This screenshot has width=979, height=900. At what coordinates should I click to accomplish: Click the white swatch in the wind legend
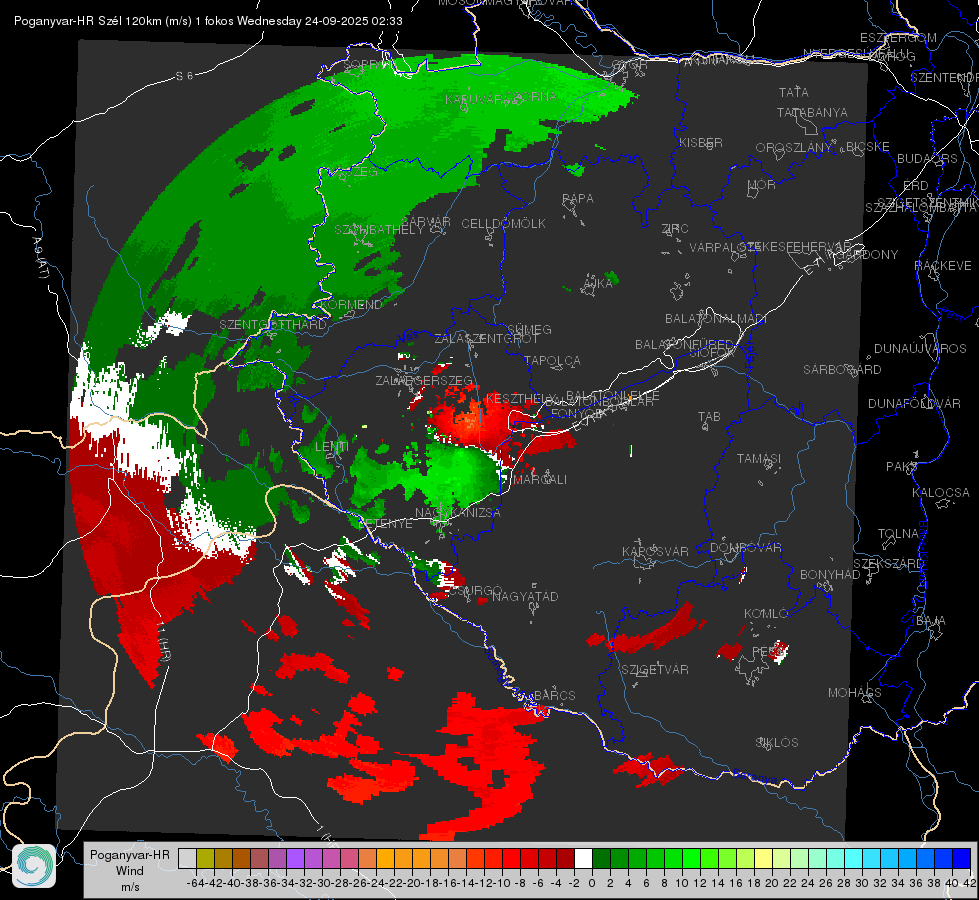[x=583, y=858]
